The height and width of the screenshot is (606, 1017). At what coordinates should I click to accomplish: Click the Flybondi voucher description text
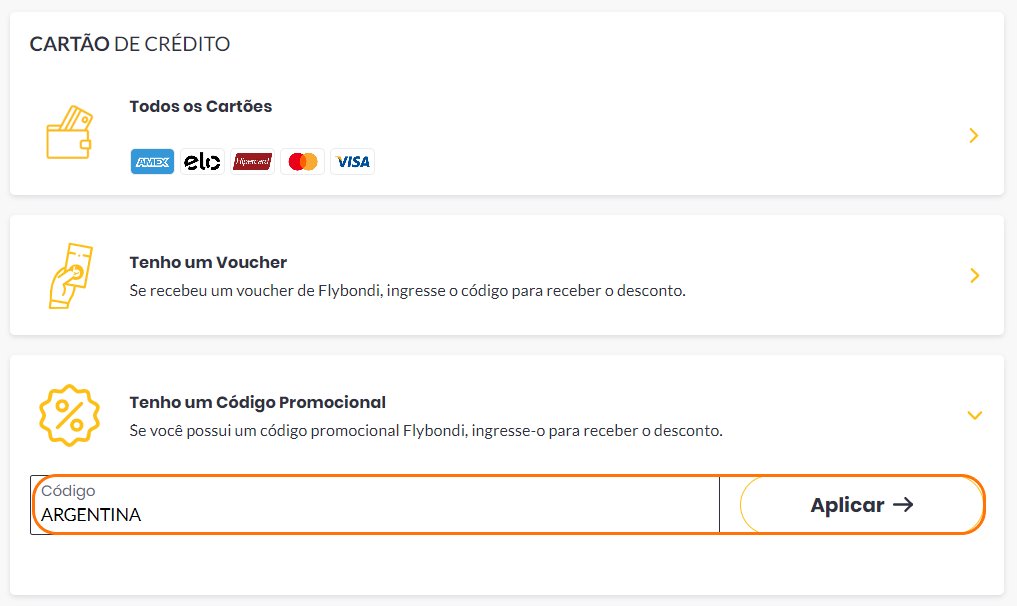(407, 291)
